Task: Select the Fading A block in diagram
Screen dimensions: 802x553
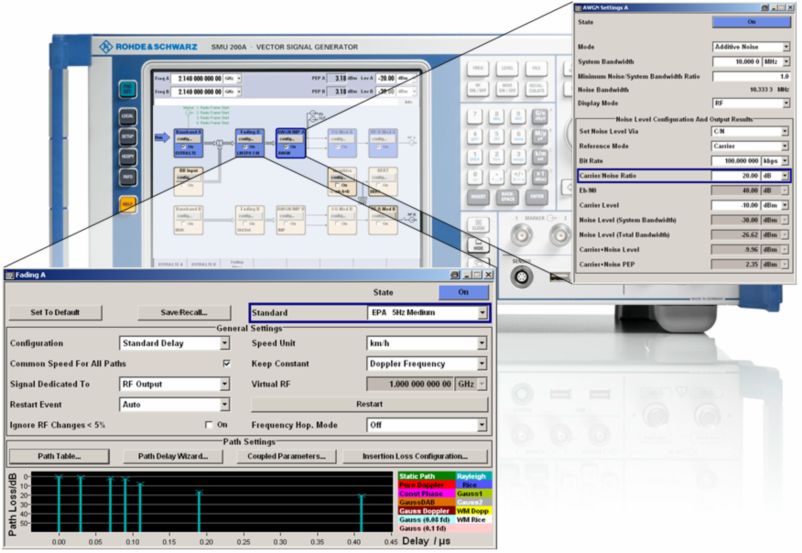Action: click(250, 142)
